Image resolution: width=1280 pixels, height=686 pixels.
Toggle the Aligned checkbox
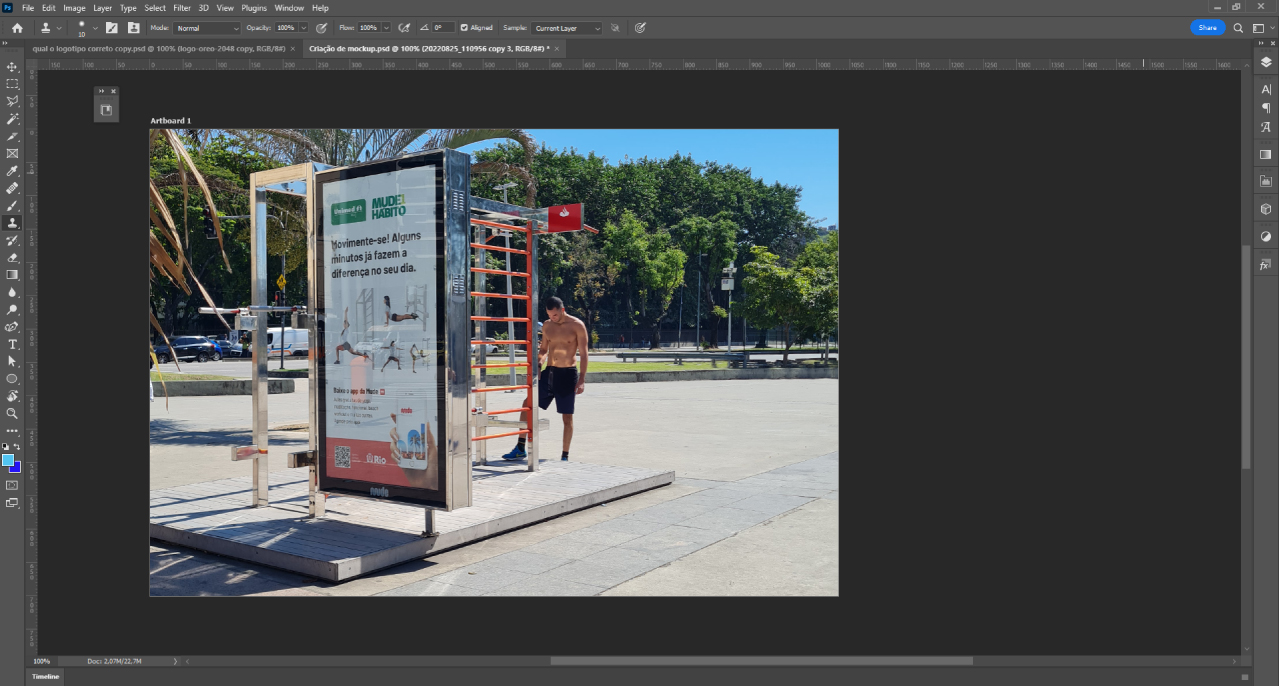[464, 28]
